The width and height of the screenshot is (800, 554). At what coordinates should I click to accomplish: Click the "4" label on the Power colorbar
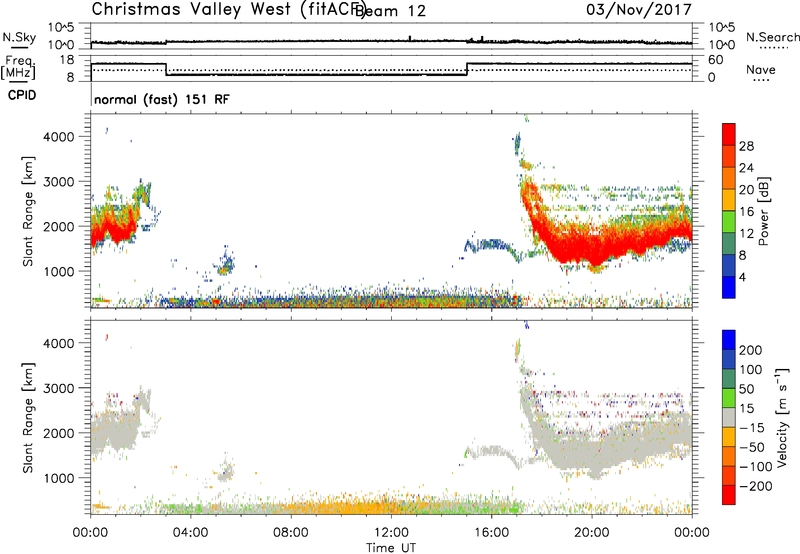[x=742, y=277]
